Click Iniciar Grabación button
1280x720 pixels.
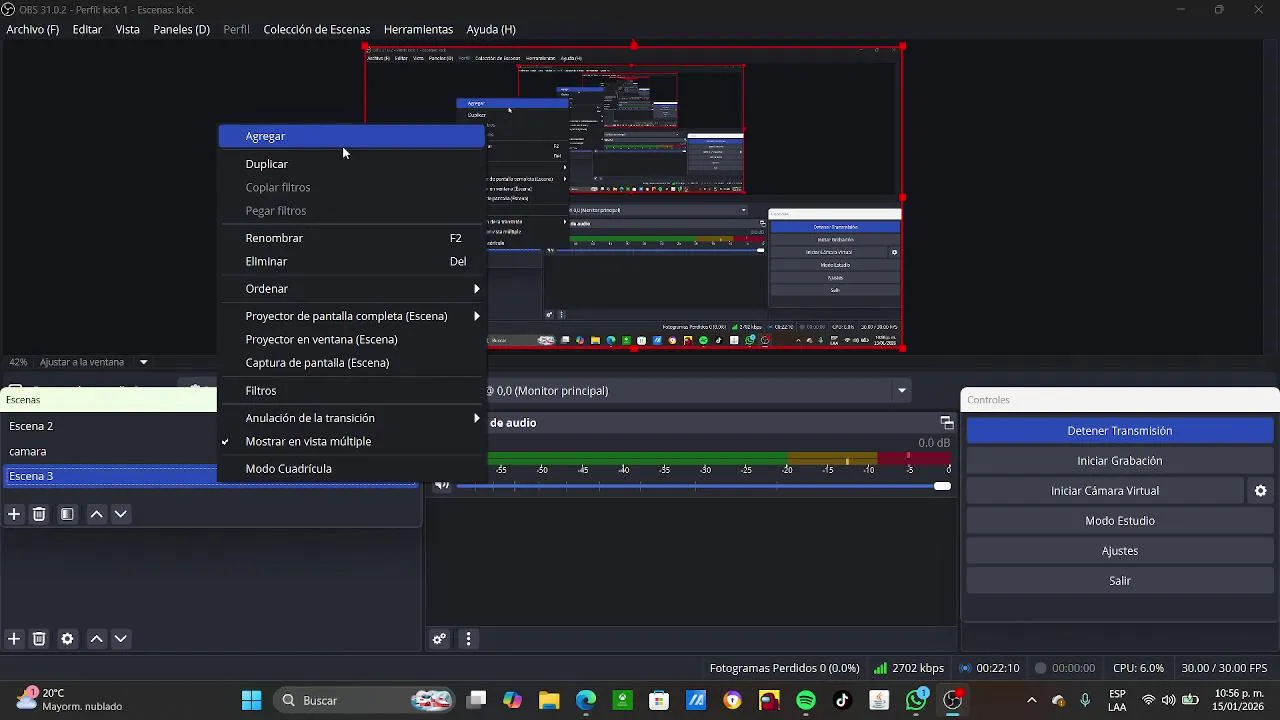click(1119, 461)
